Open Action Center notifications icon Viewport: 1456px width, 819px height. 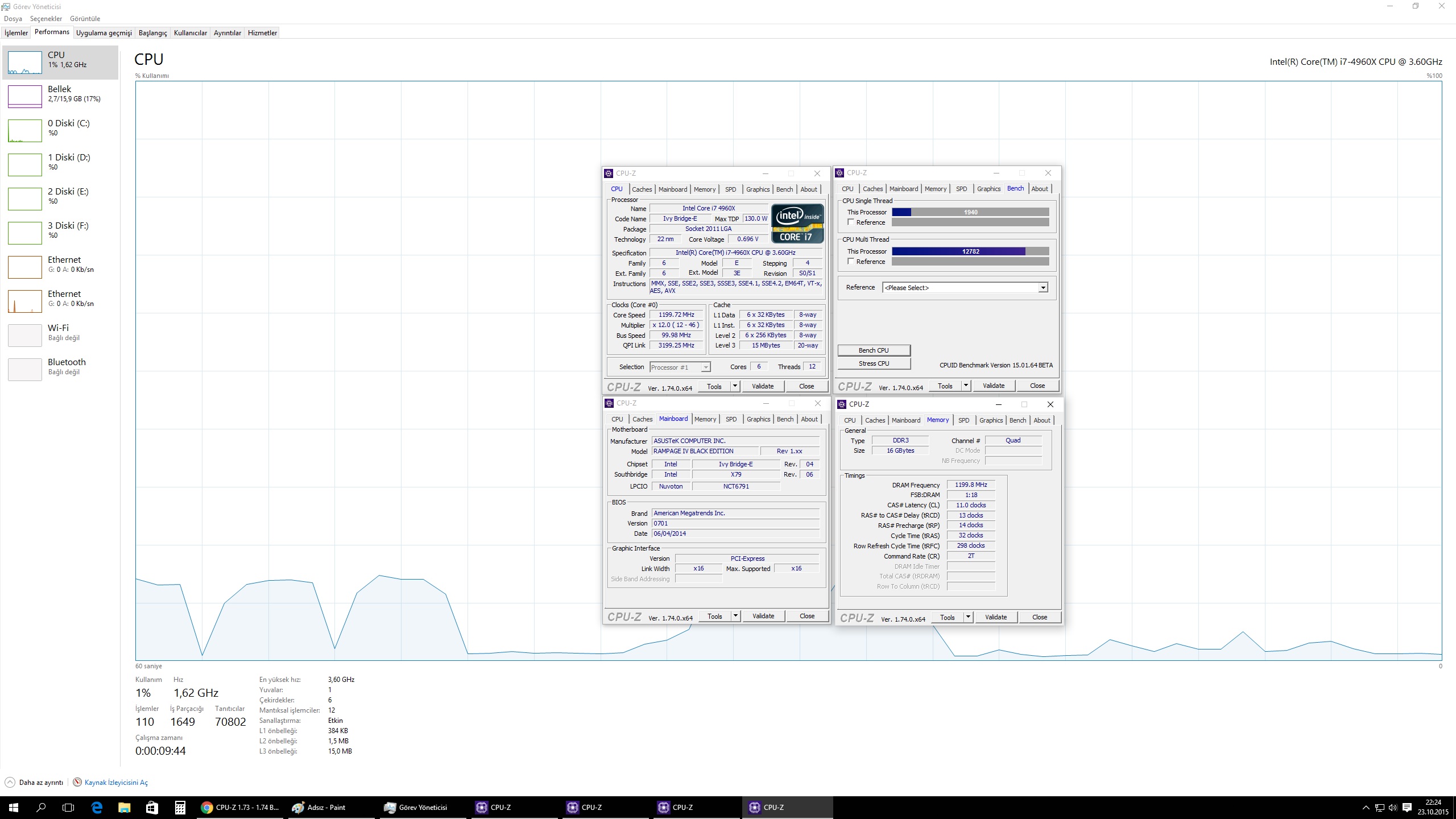(1407, 808)
